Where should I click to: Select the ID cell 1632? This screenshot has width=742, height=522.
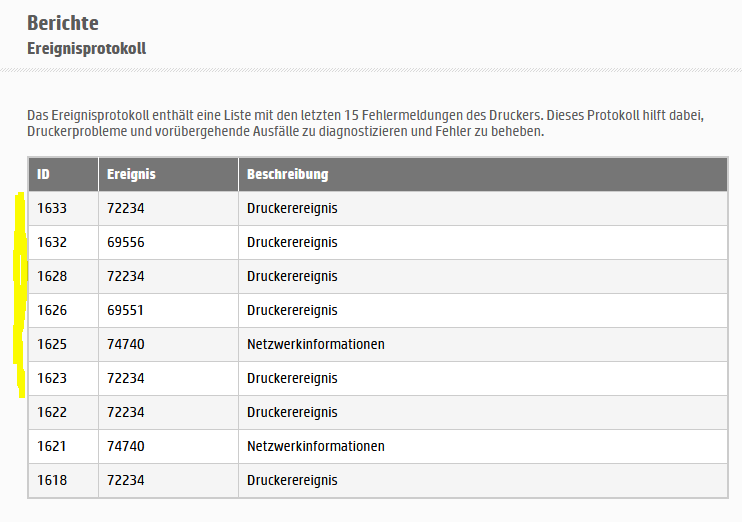point(52,243)
